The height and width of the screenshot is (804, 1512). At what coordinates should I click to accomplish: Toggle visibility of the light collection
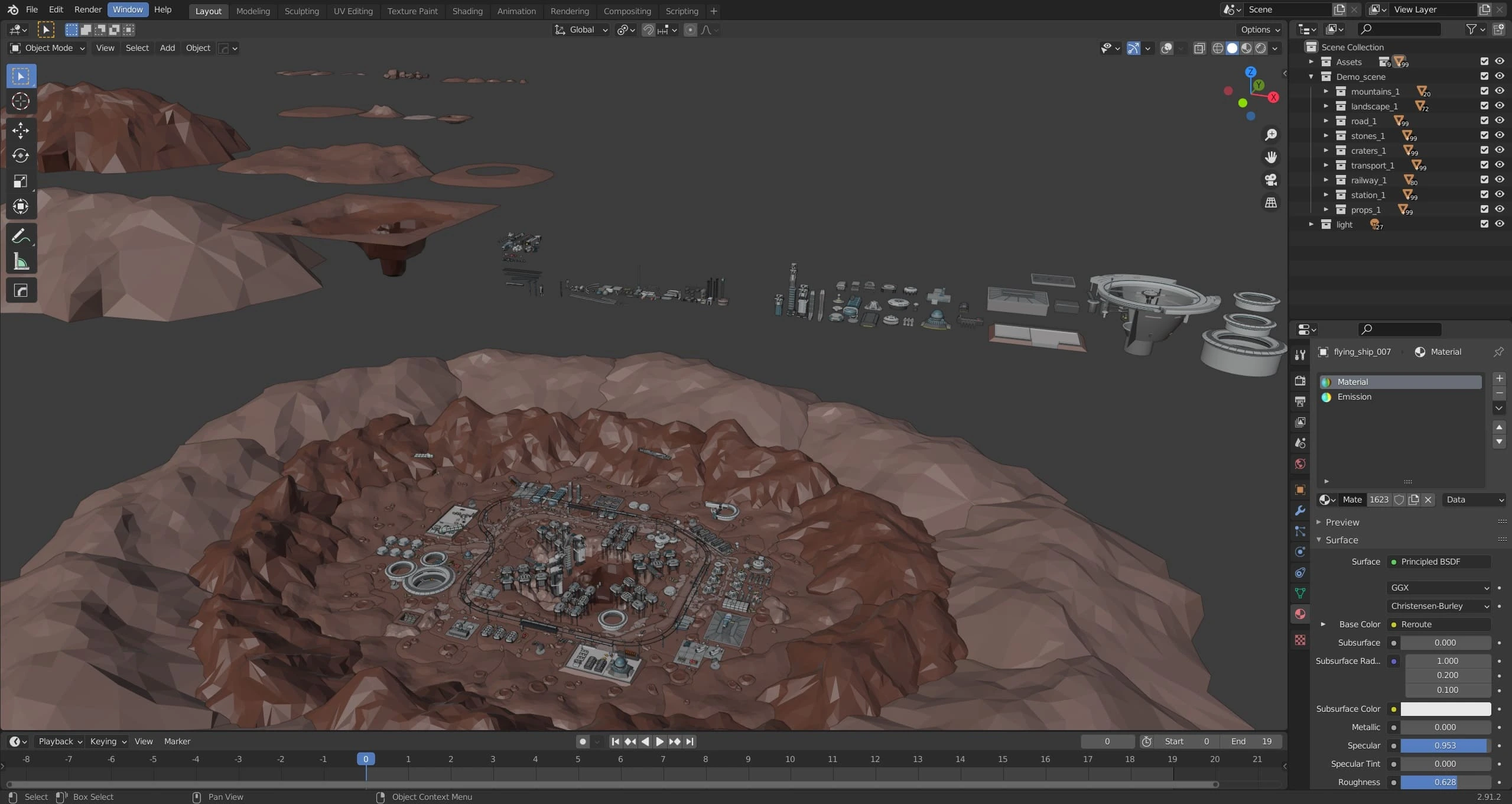1500,224
